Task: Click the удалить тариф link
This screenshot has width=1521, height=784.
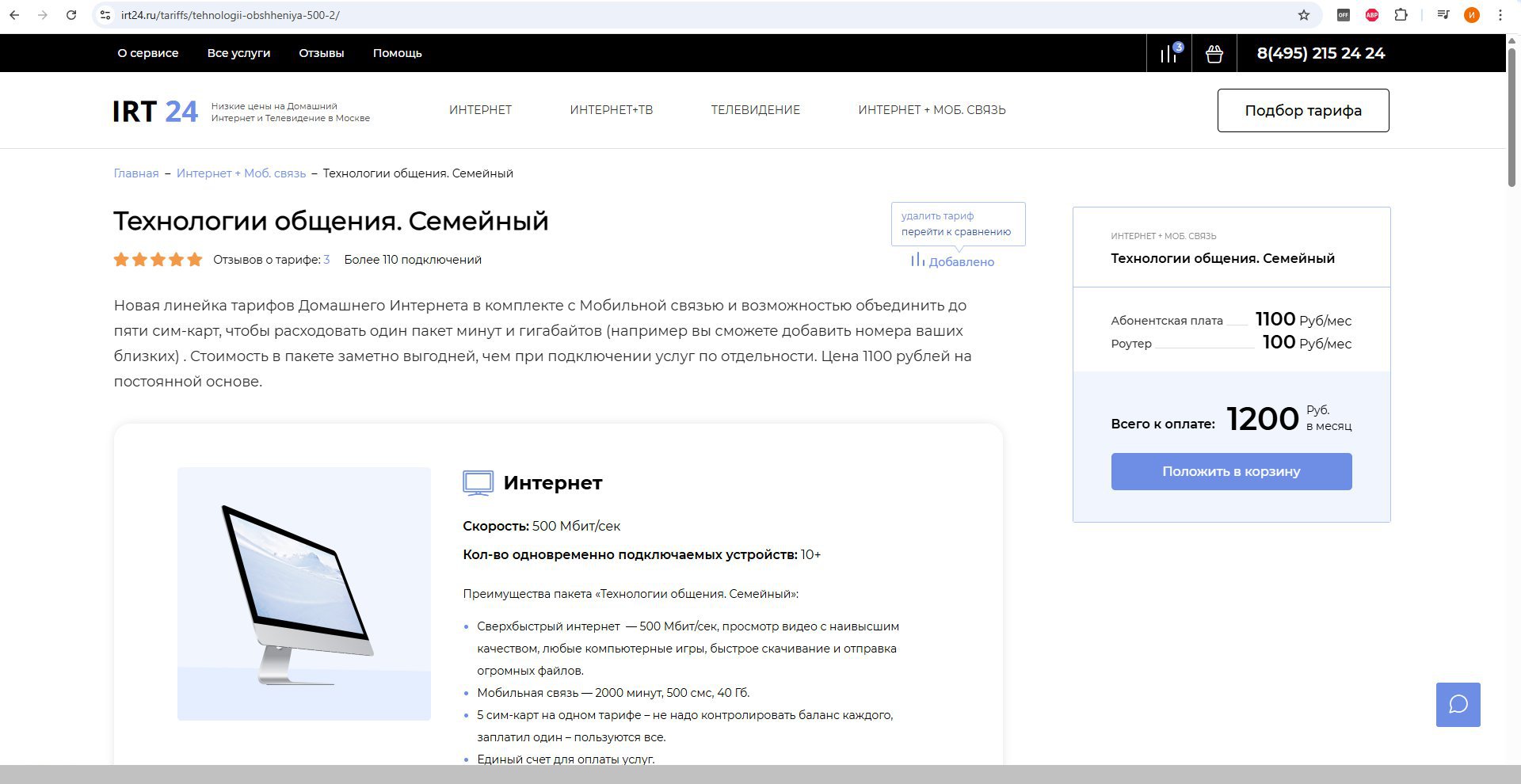Action: point(937,215)
